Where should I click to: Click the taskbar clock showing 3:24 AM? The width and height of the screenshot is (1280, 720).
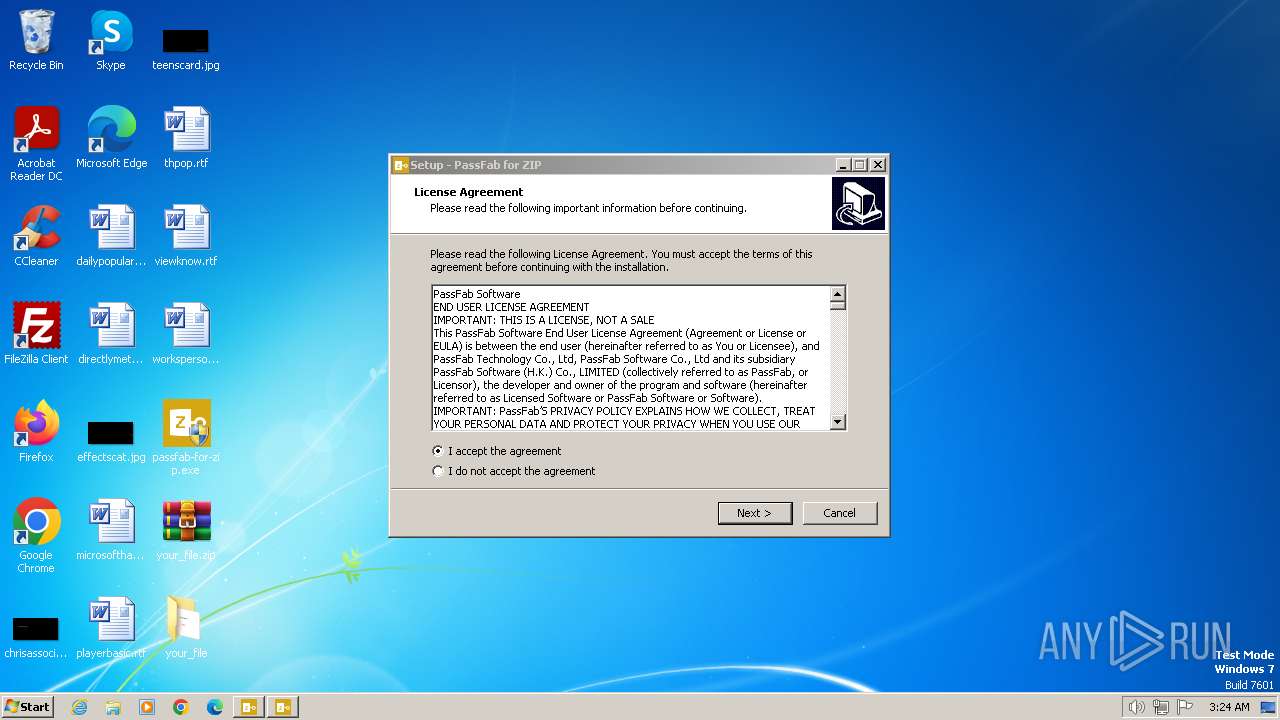(1229, 707)
